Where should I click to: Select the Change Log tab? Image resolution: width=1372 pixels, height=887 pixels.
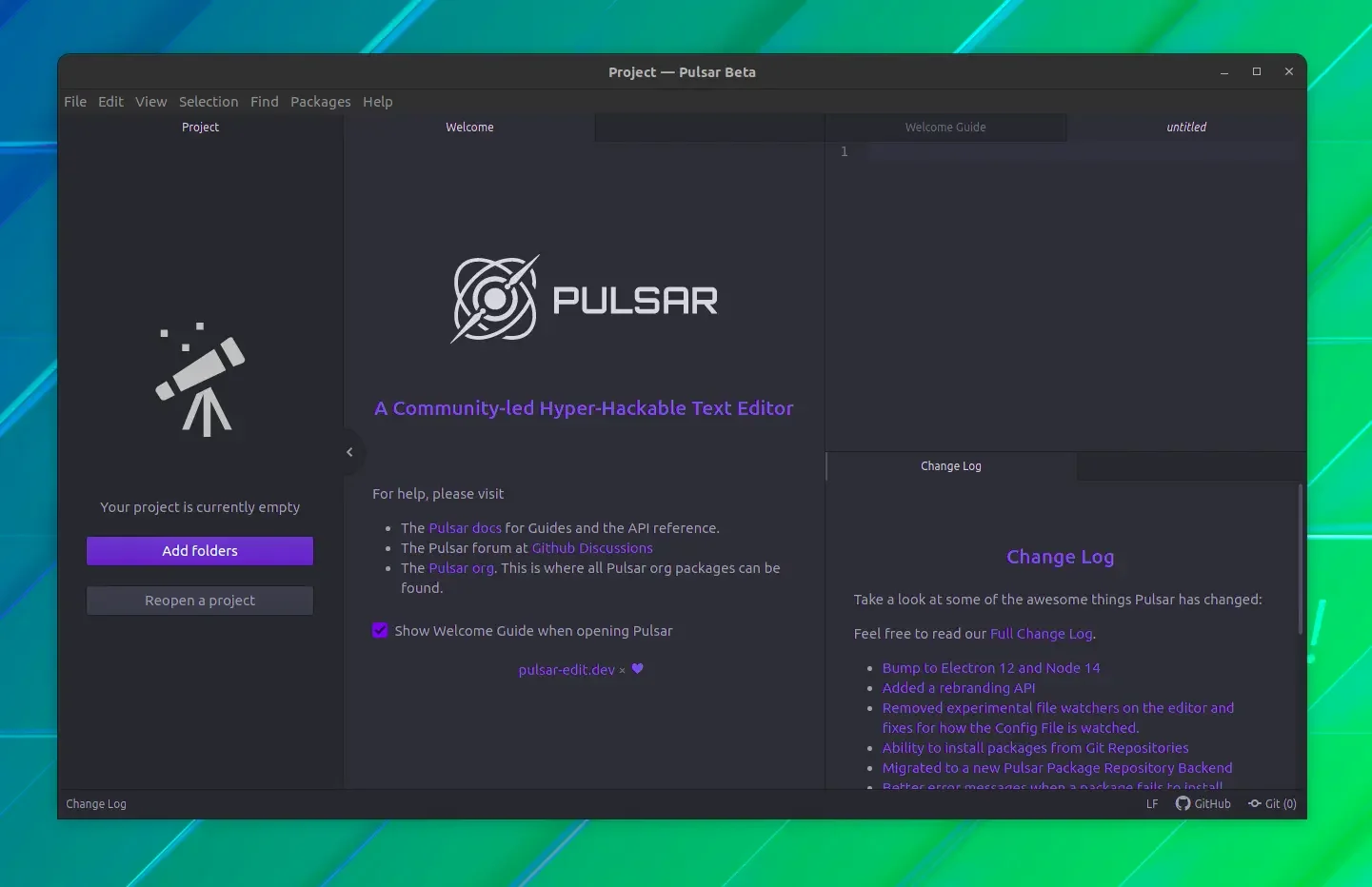(x=951, y=466)
